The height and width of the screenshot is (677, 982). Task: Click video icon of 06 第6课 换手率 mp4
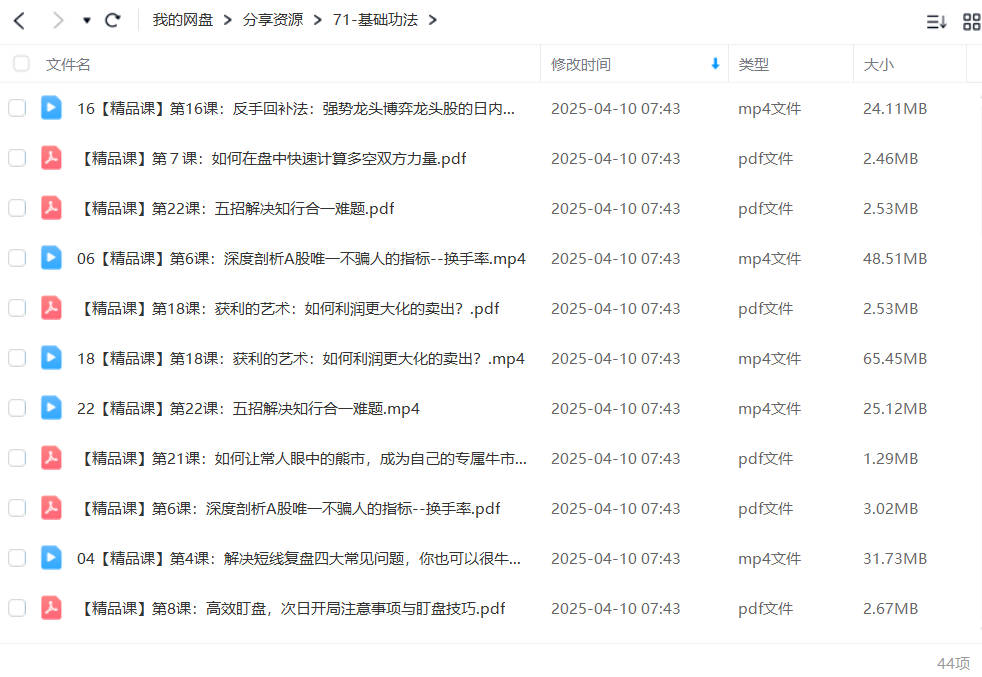(51, 257)
